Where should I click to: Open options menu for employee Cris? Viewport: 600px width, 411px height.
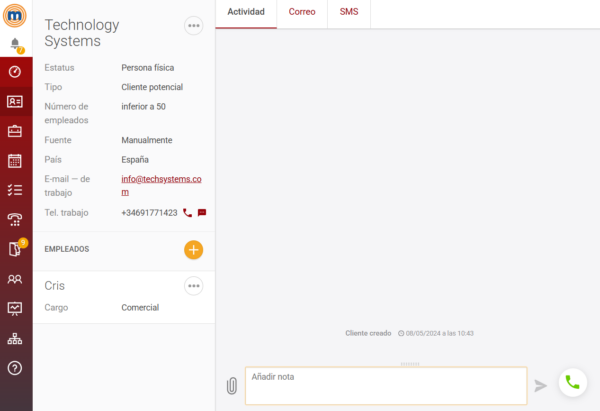(194, 286)
